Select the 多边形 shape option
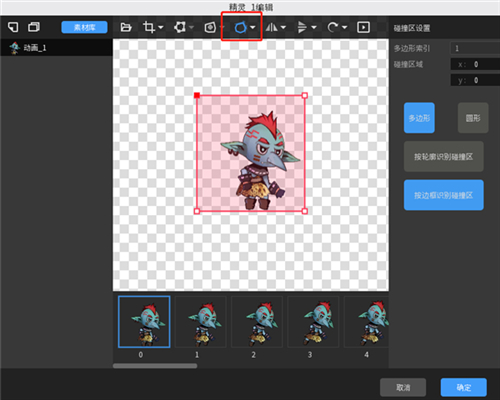This screenshot has width=500, height=400. 419,118
